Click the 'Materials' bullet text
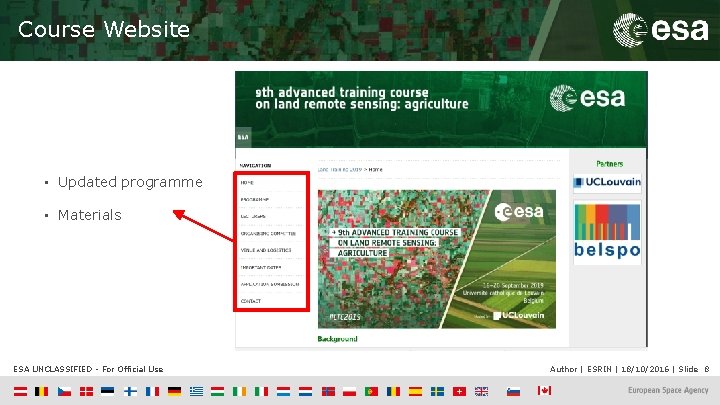720x405 pixels. tap(90, 215)
